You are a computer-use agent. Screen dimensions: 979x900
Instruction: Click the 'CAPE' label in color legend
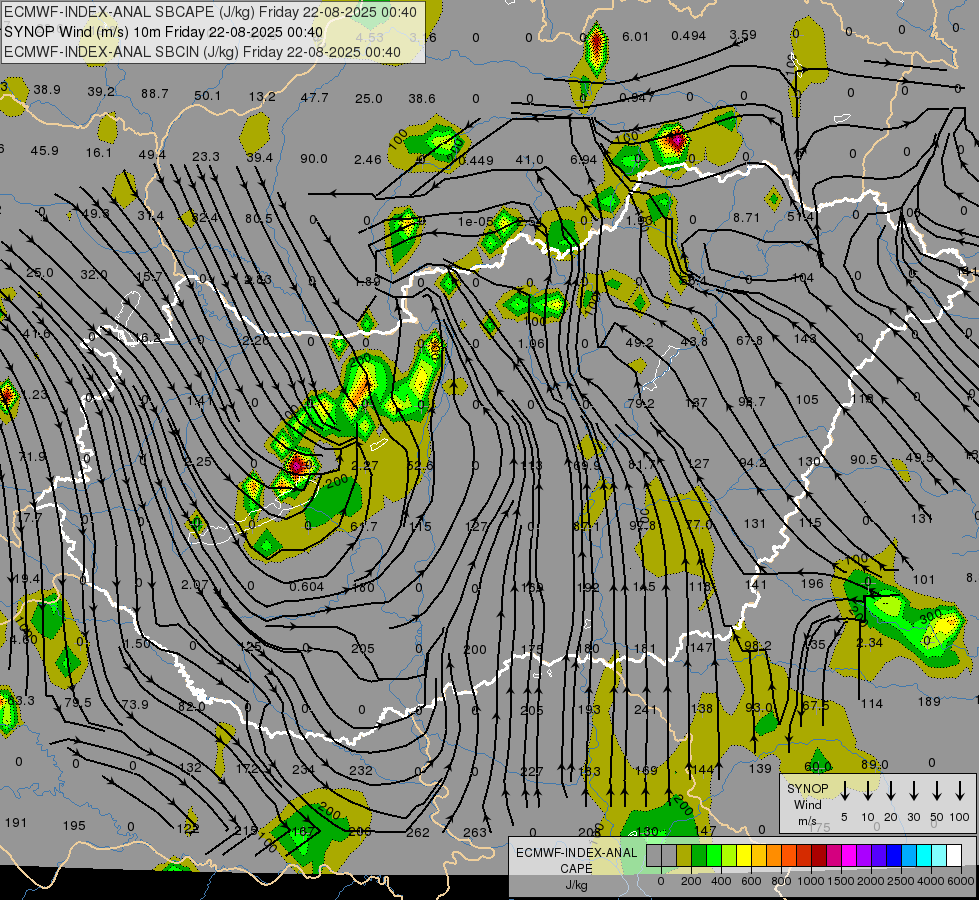[x=576, y=869]
